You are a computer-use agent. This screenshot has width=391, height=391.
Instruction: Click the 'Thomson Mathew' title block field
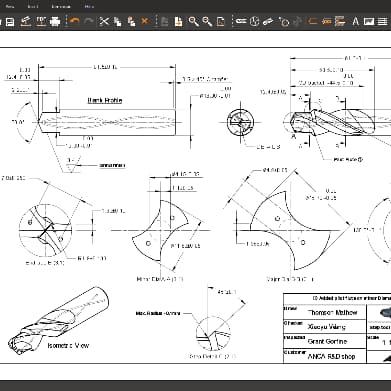332,312
